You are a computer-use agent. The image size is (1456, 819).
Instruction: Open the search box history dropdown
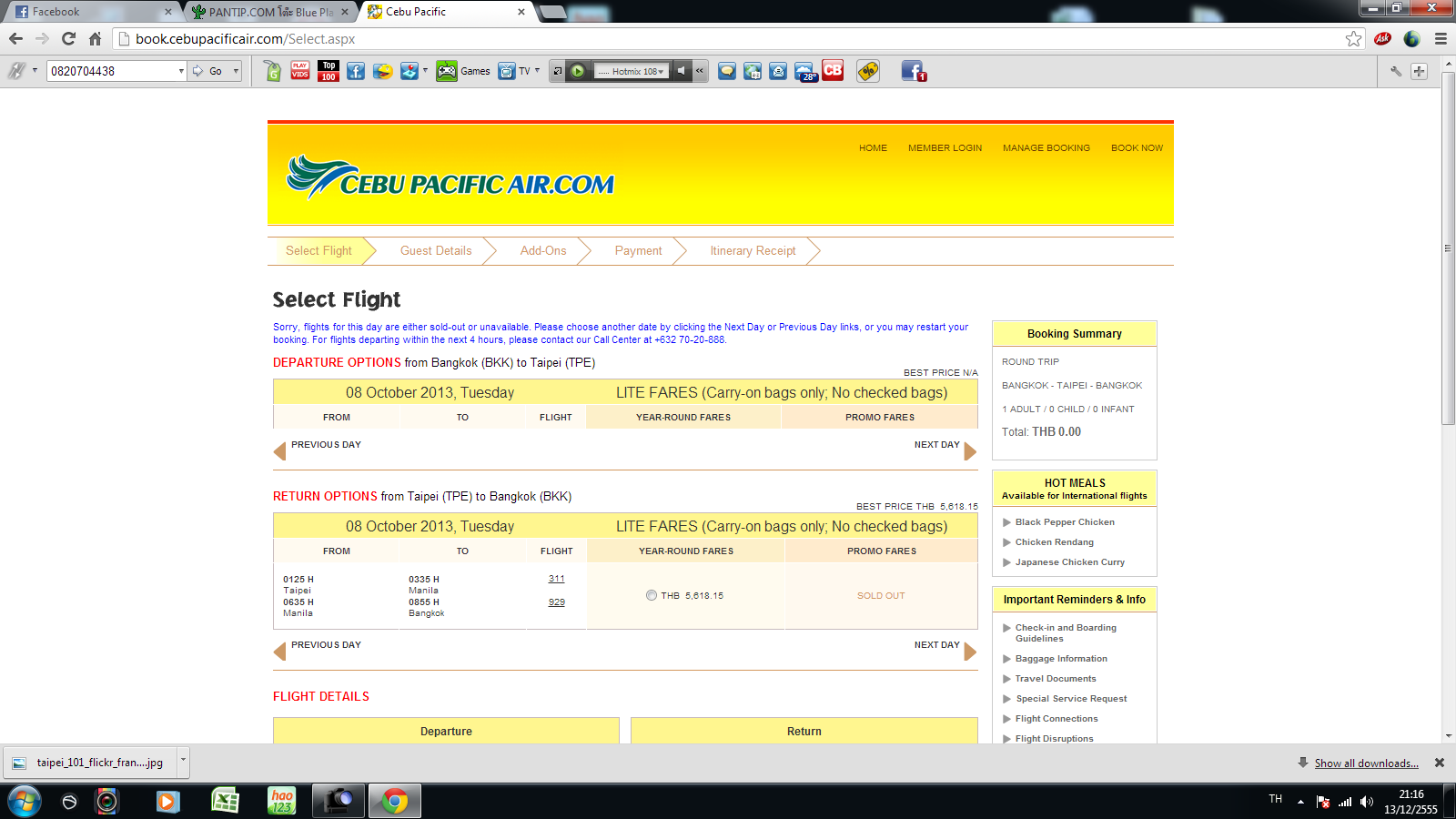coord(181,71)
